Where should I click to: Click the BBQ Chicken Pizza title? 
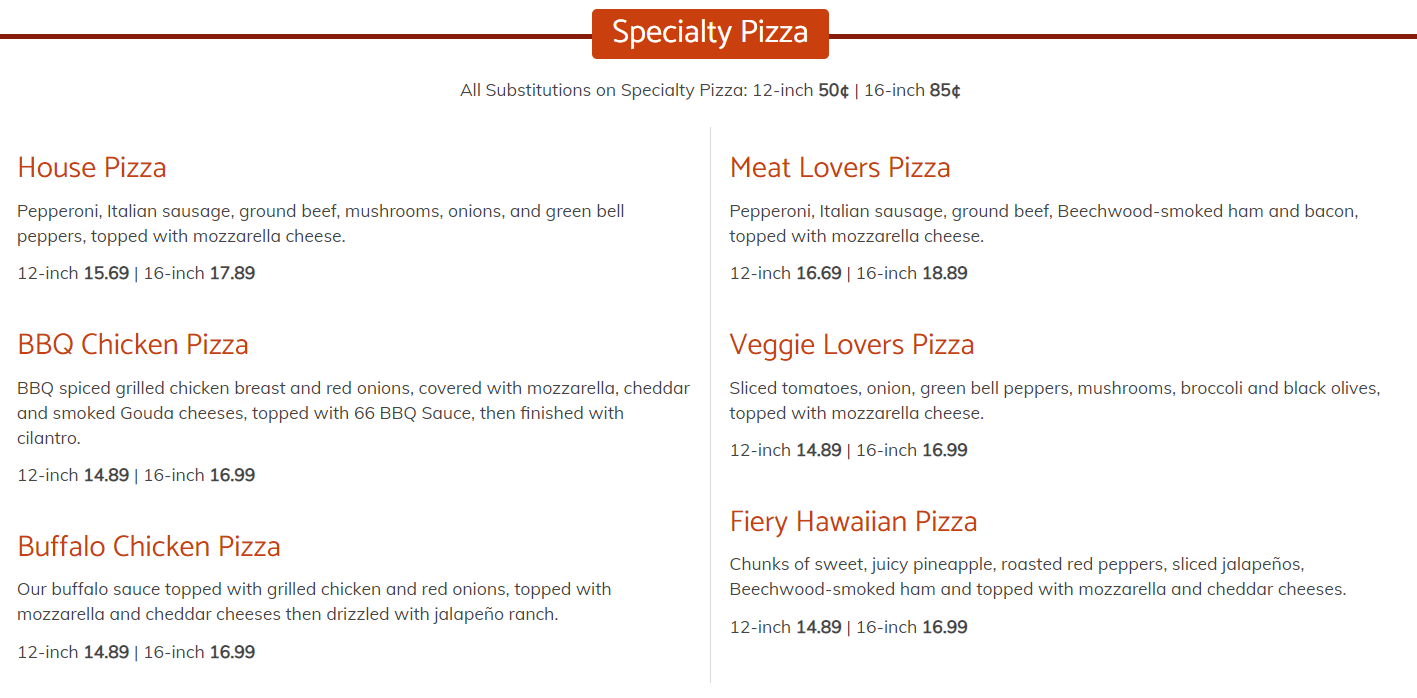pyautogui.click(x=133, y=344)
